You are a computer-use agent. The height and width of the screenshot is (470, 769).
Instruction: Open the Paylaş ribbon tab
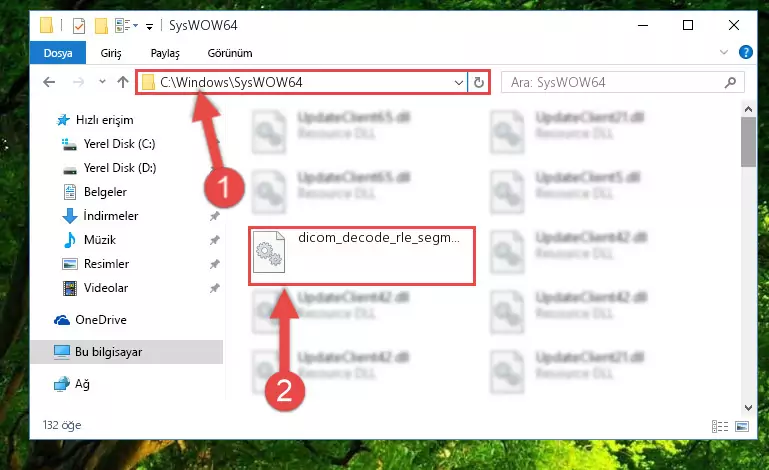tap(165, 53)
